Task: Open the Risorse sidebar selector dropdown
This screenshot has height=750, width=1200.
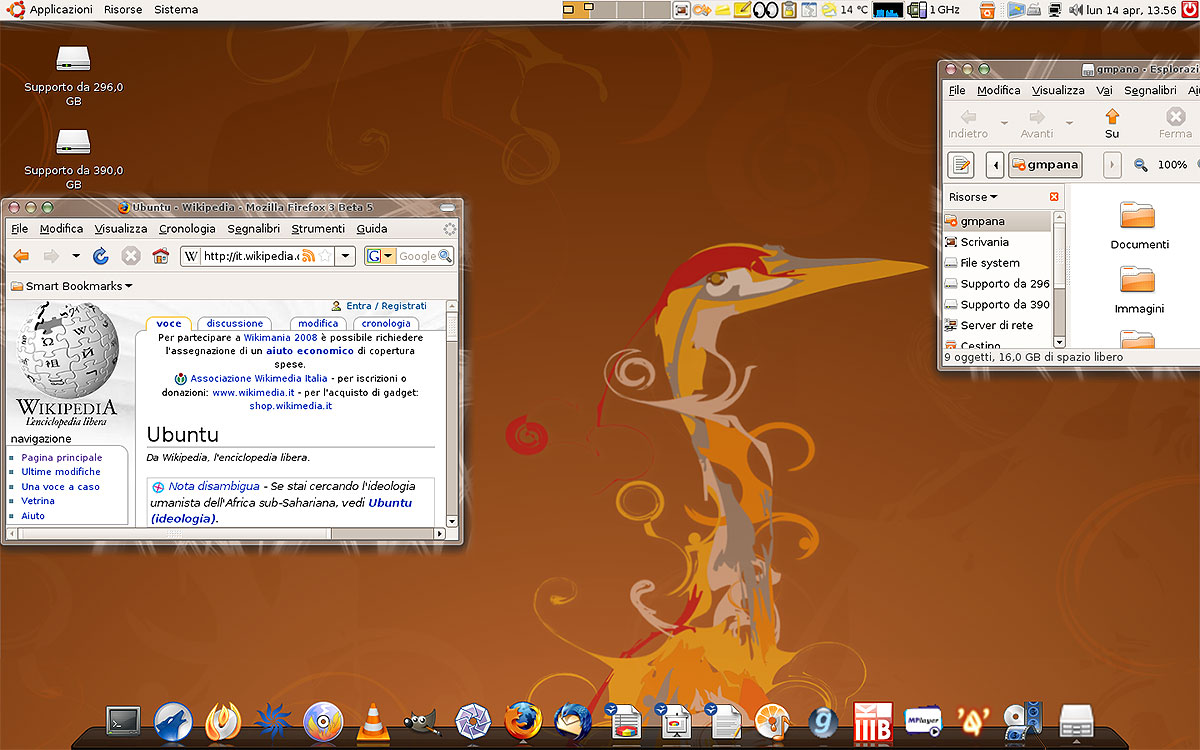Action: (973, 197)
